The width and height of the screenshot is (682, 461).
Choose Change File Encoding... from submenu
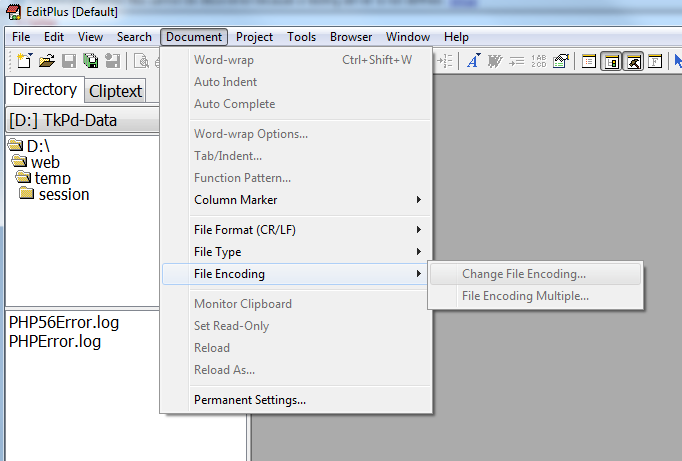[535, 274]
